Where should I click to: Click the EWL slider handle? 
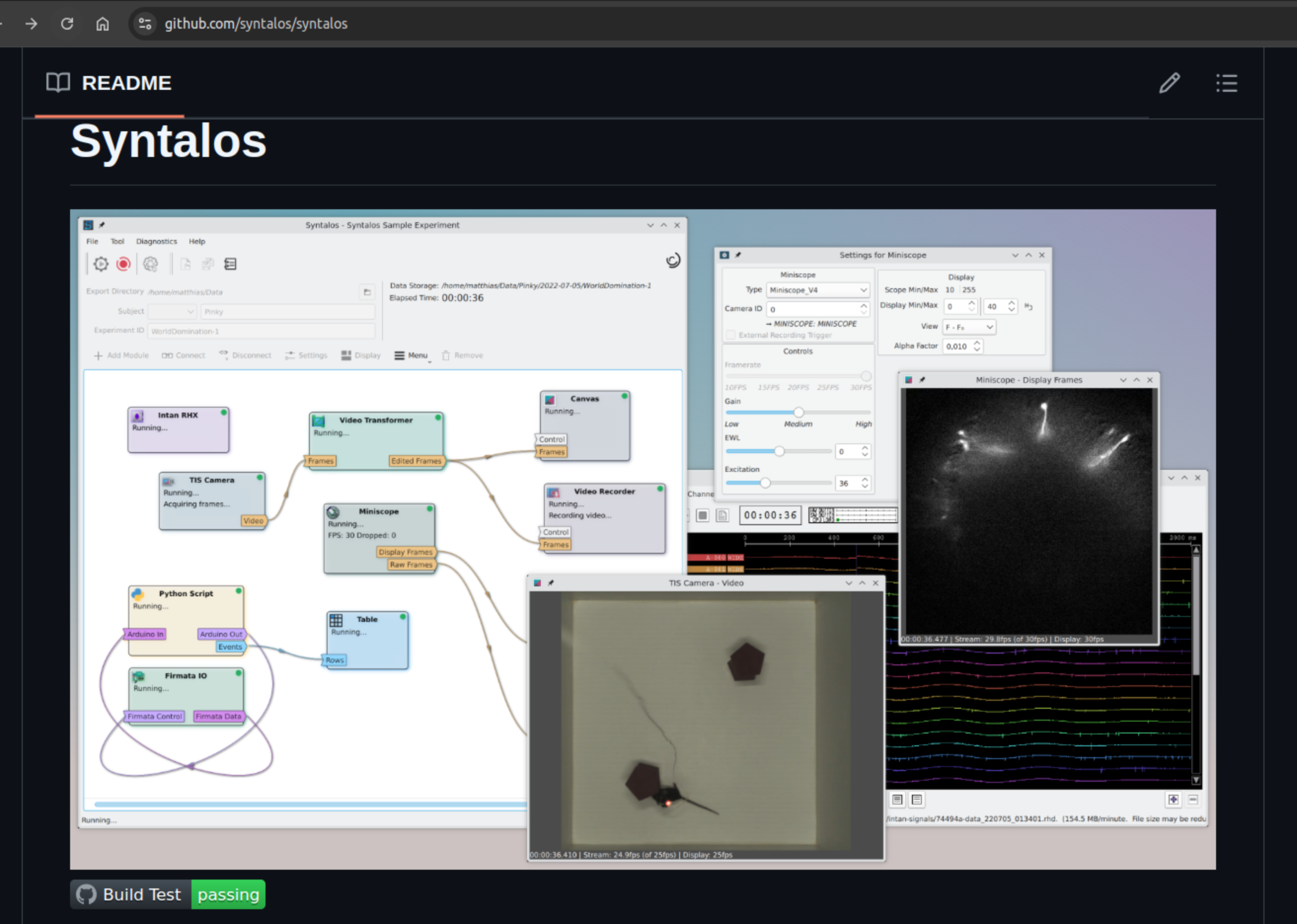coord(779,451)
